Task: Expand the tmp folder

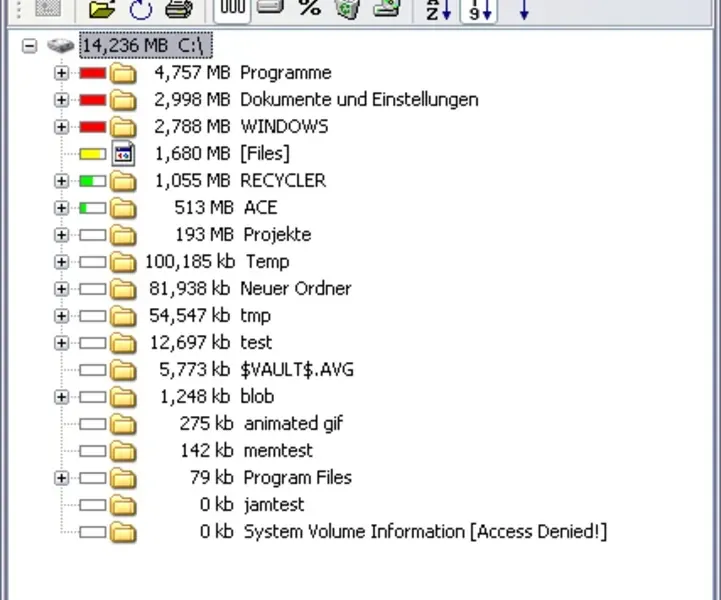Action: 61,316
